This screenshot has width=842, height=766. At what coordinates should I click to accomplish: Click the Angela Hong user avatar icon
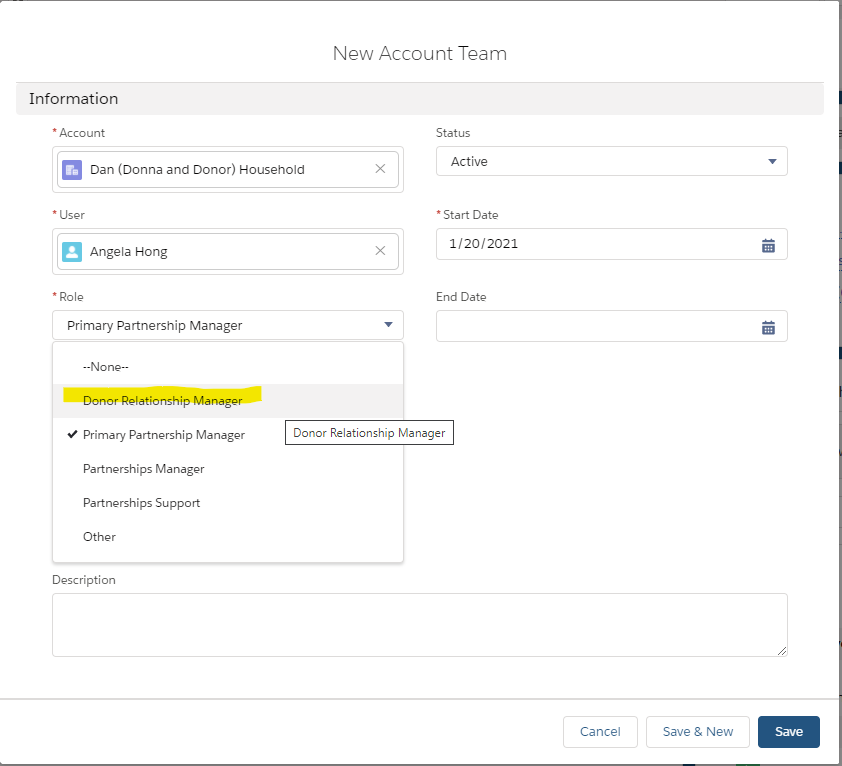pos(72,251)
